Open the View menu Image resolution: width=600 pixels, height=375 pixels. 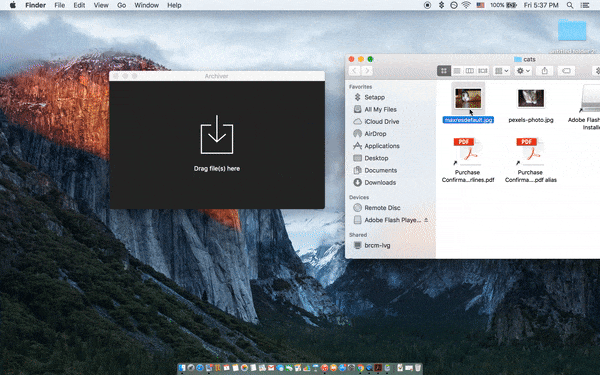point(101,5)
